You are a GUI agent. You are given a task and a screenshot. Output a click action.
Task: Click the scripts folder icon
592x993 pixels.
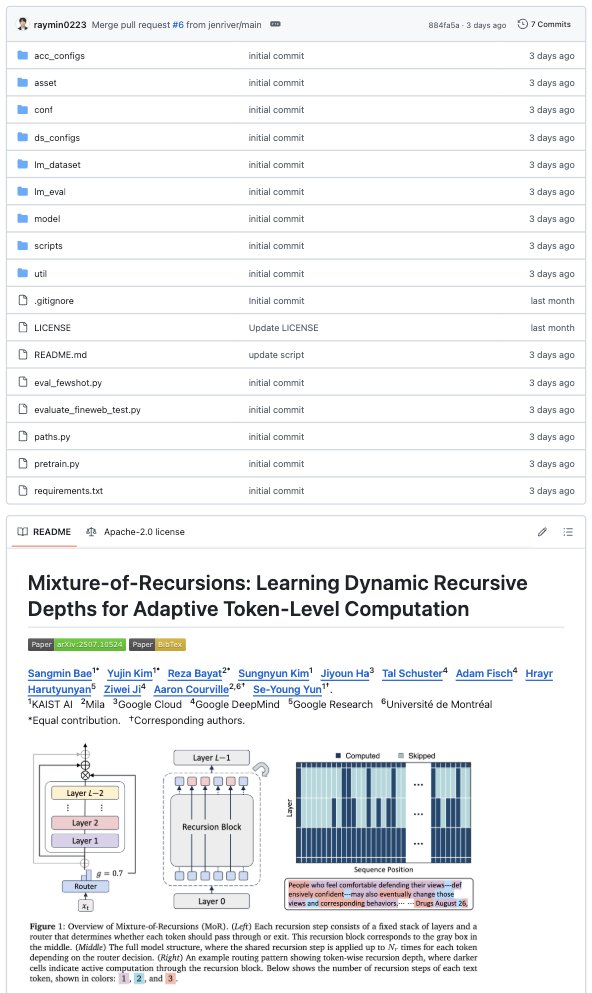23,246
